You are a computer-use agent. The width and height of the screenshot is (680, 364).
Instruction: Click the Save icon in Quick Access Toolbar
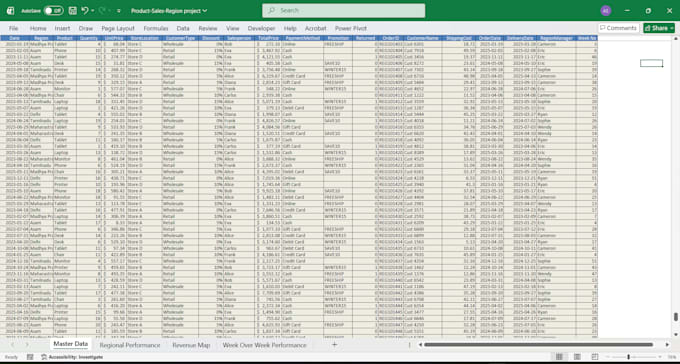(x=72, y=10)
